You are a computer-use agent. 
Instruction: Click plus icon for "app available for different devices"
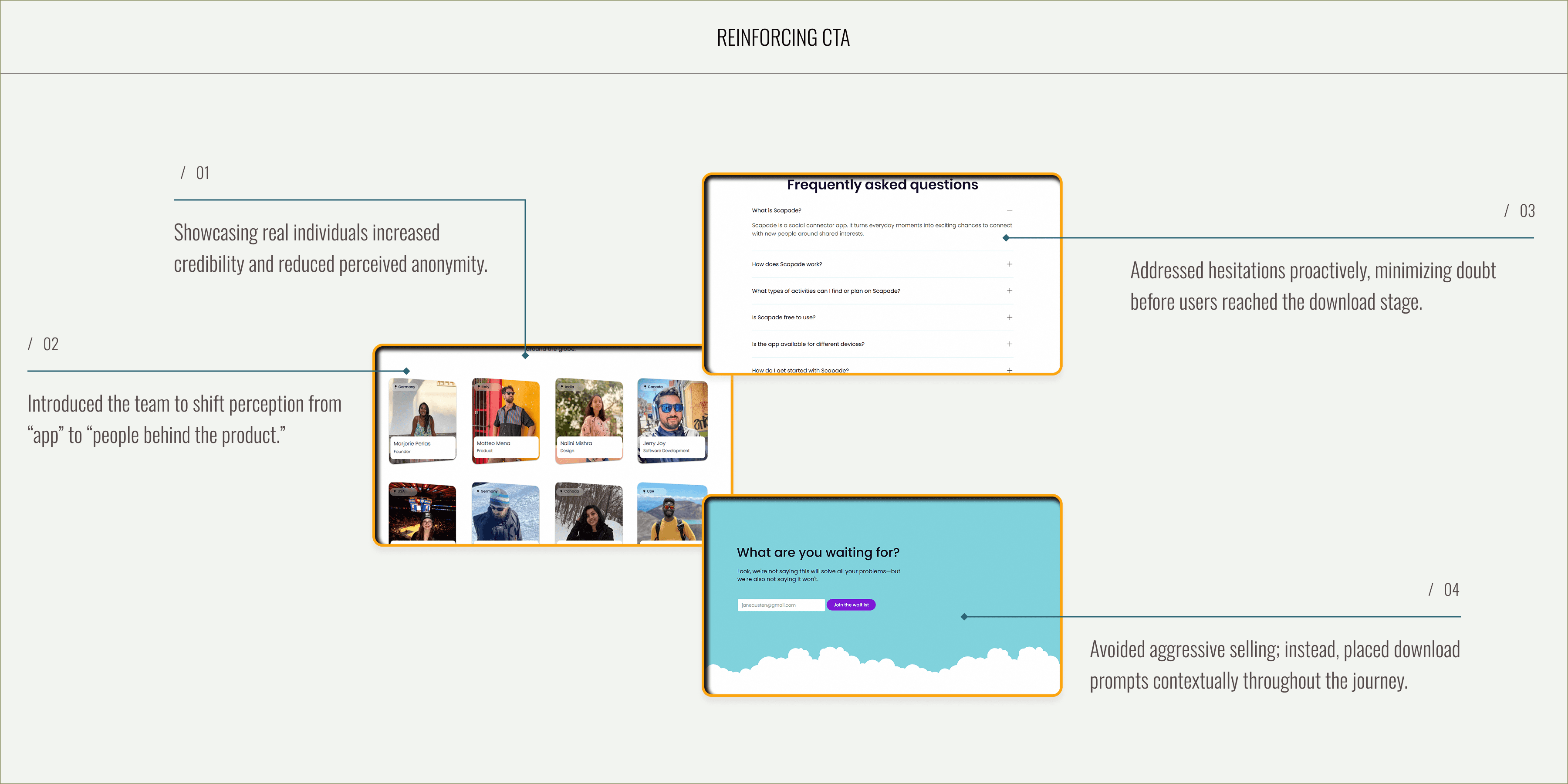coord(1009,344)
